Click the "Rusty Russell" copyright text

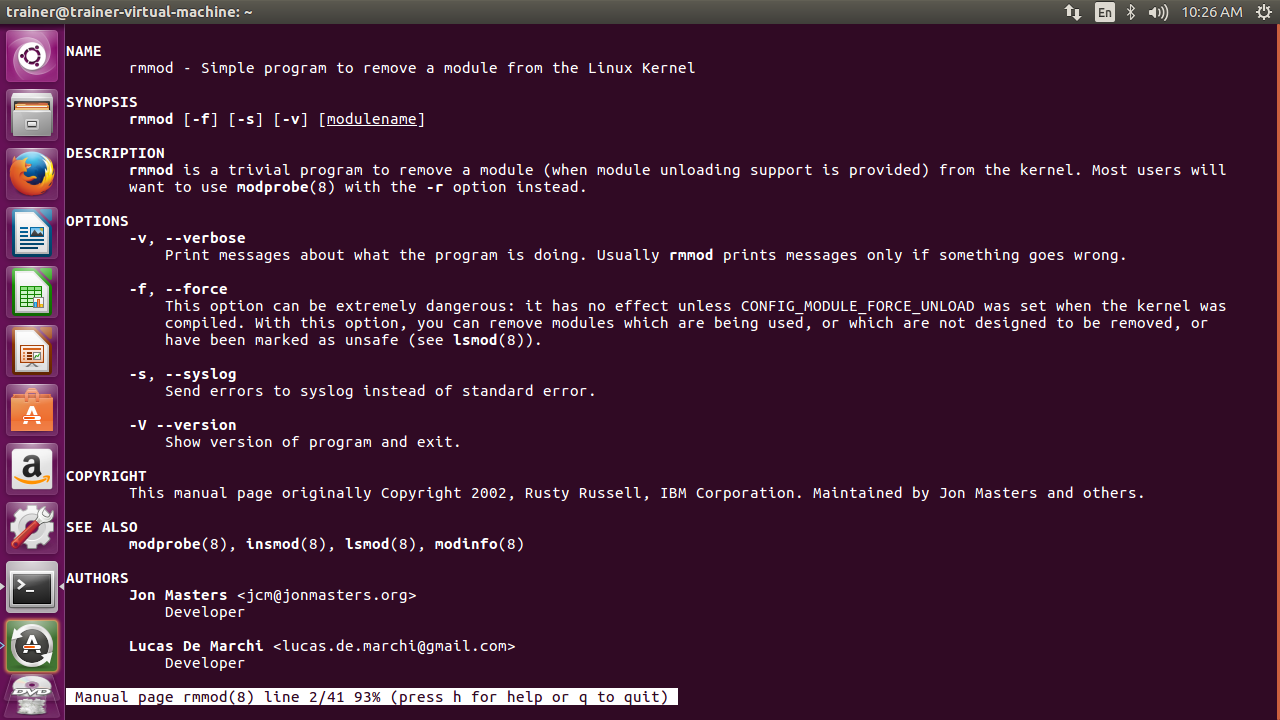coord(583,493)
